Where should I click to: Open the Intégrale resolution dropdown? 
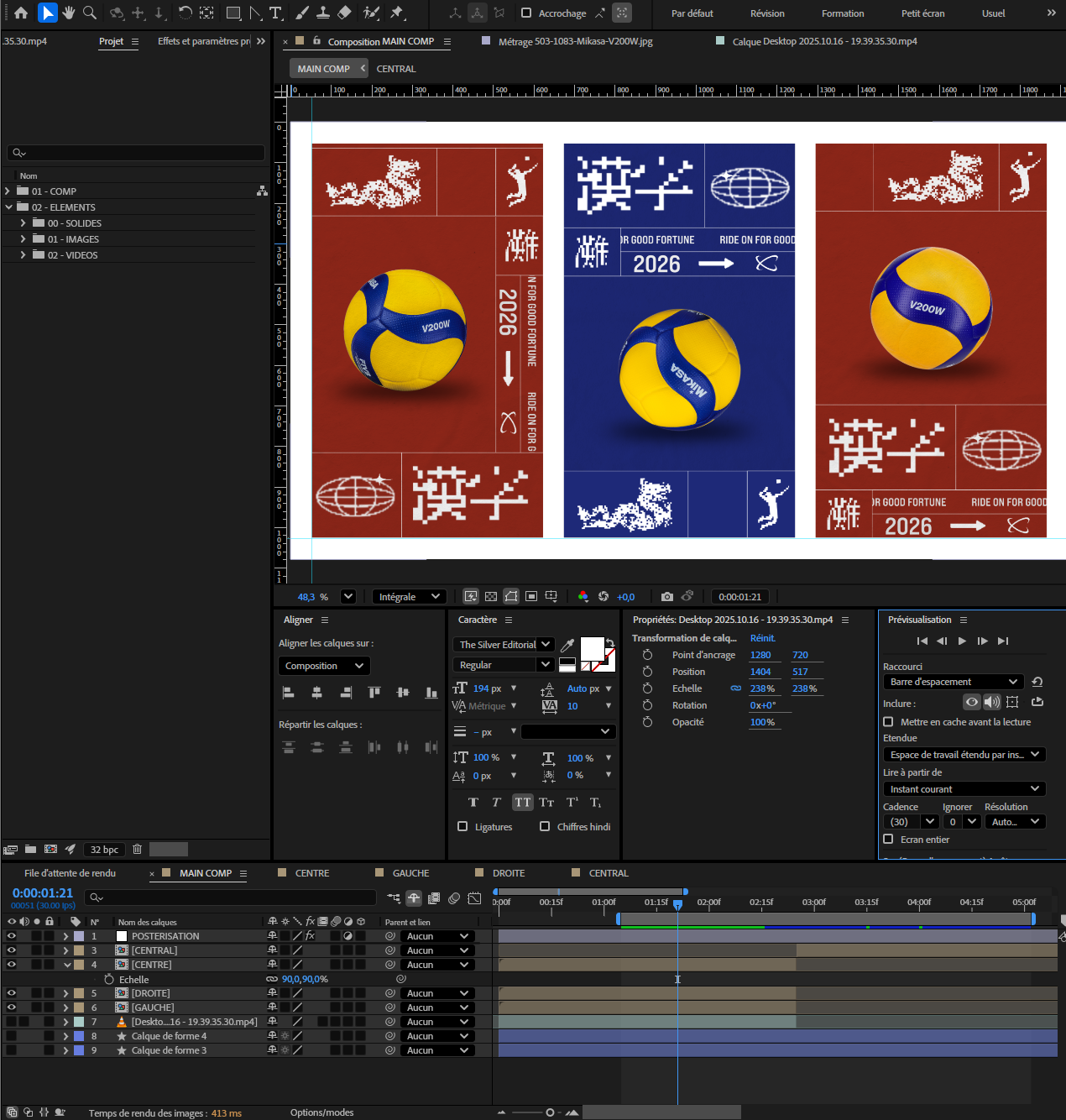pyautogui.click(x=410, y=597)
